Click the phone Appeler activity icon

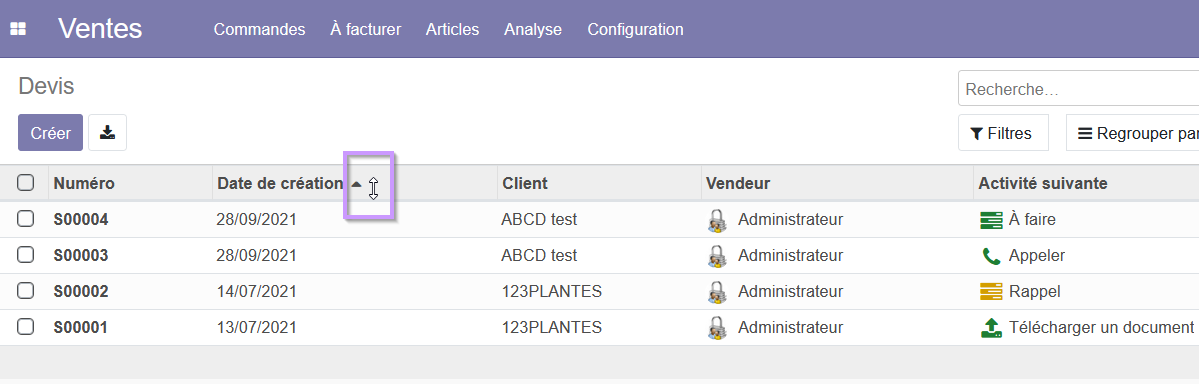point(990,255)
